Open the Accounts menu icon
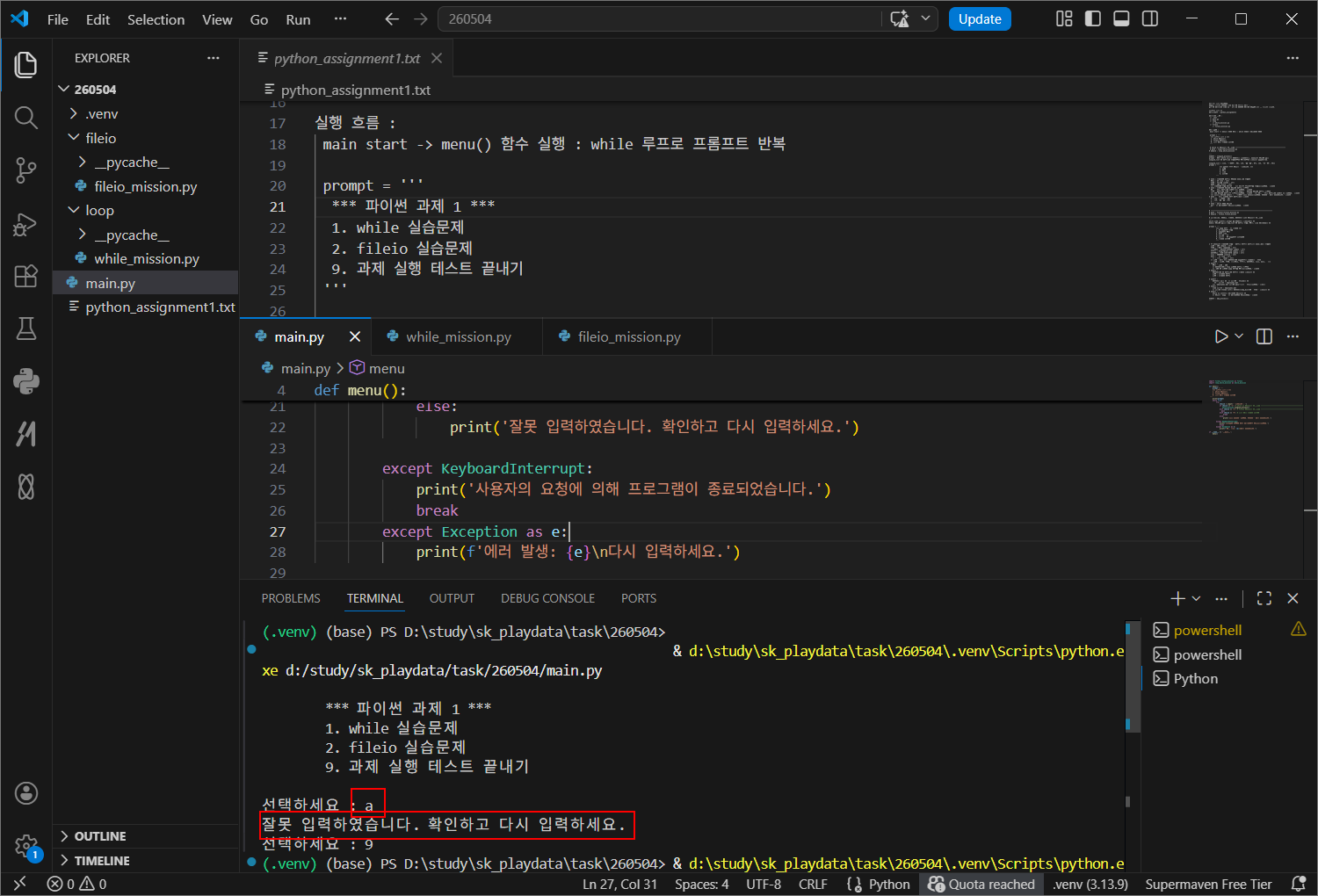Image resolution: width=1318 pixels, height=896 pixels. pos(26,793)
